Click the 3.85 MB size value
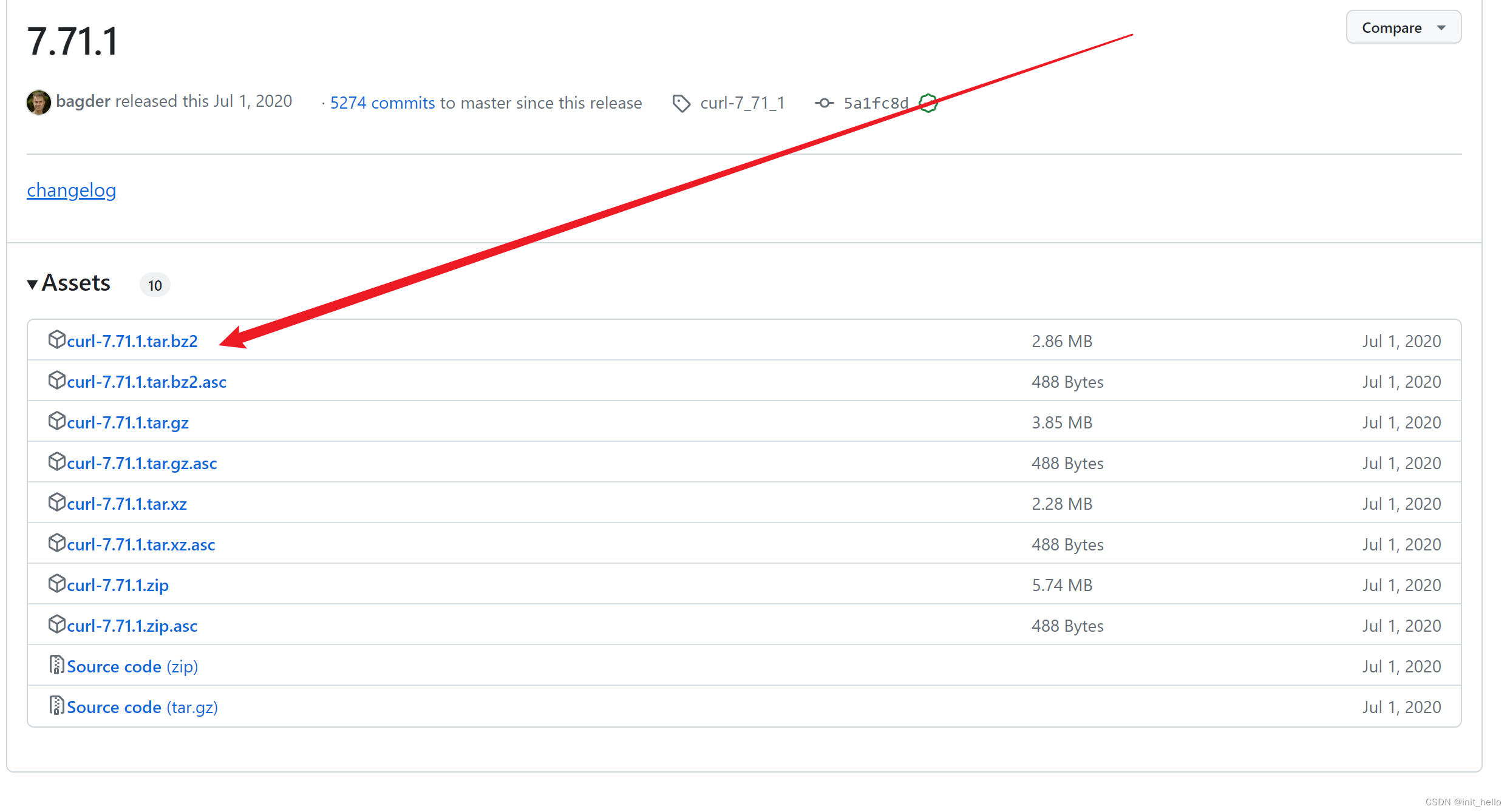Image resolution: width=1510 pixels, height=812 pixels. (1062, 422)
